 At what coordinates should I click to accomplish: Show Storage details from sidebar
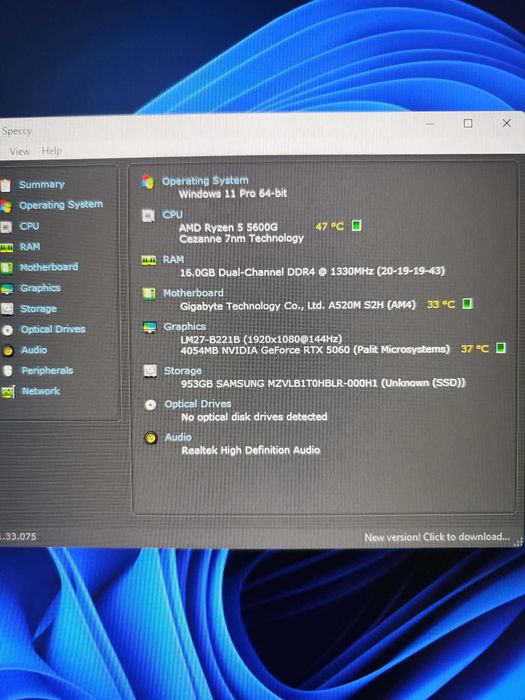click(39, 308)
